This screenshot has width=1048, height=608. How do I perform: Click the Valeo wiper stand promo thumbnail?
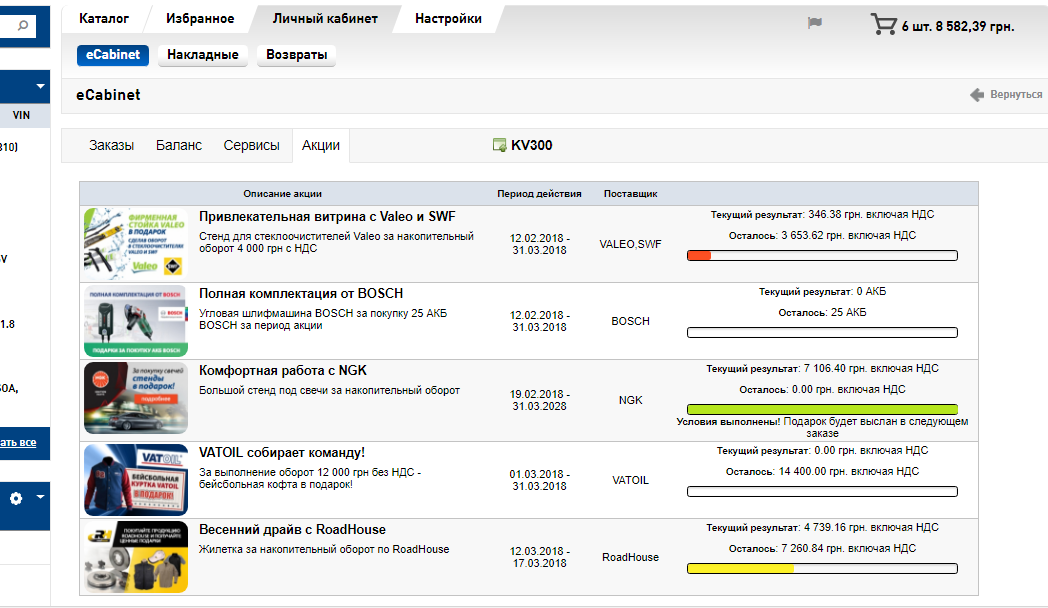136,243
